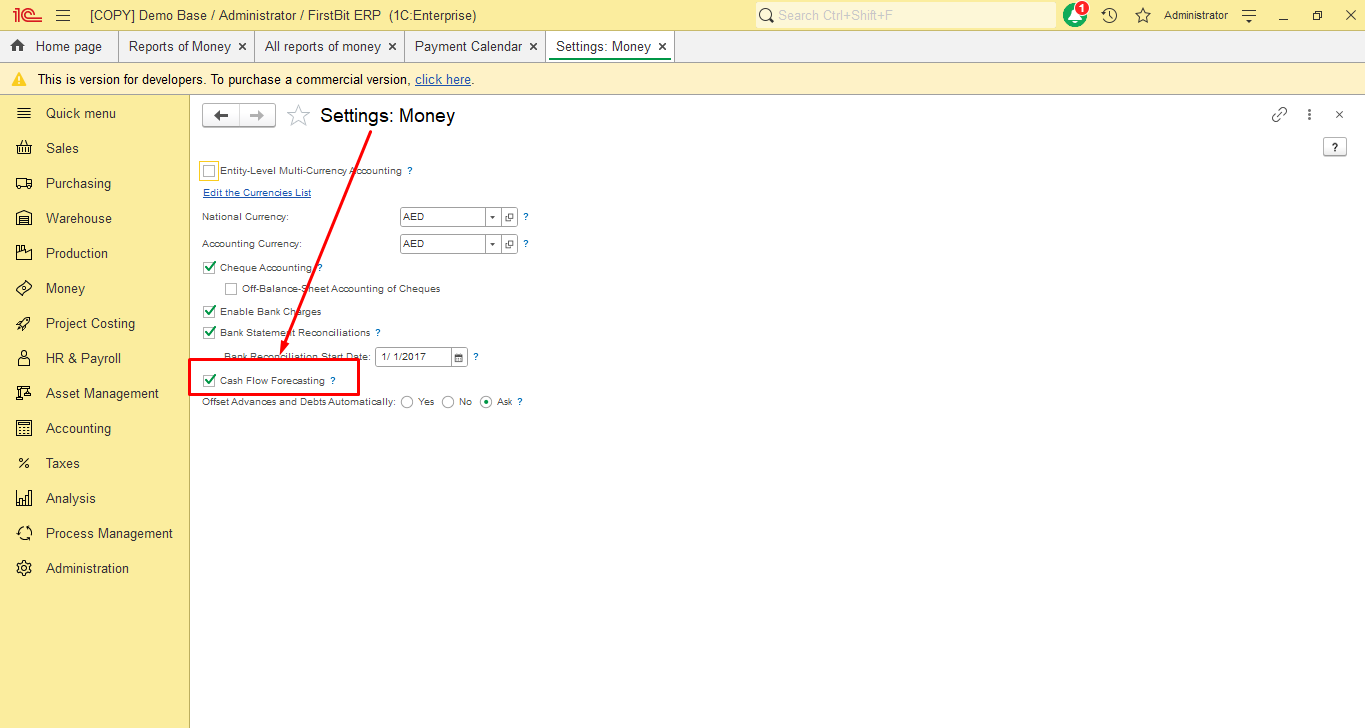Expand the Accounting Currency dropdown arrow

click(x=492, y=244)
